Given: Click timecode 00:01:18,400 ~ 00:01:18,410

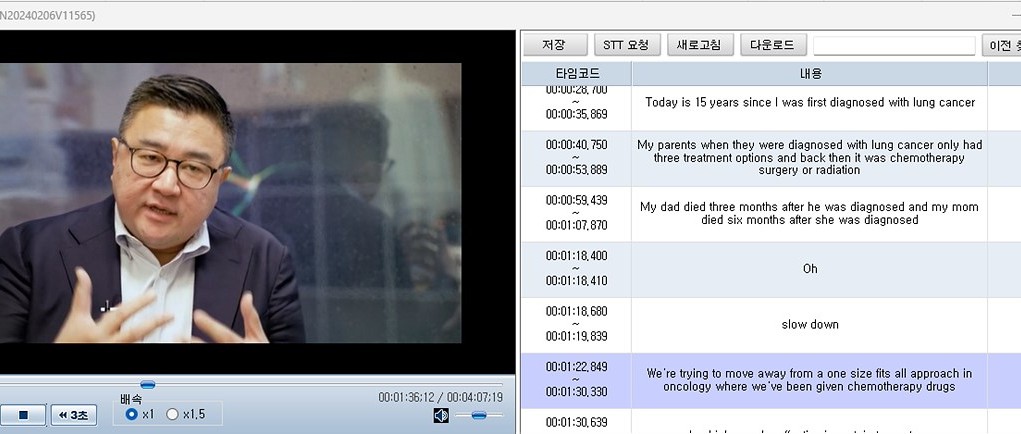Looking at the screenshot, I should [576, 269].
